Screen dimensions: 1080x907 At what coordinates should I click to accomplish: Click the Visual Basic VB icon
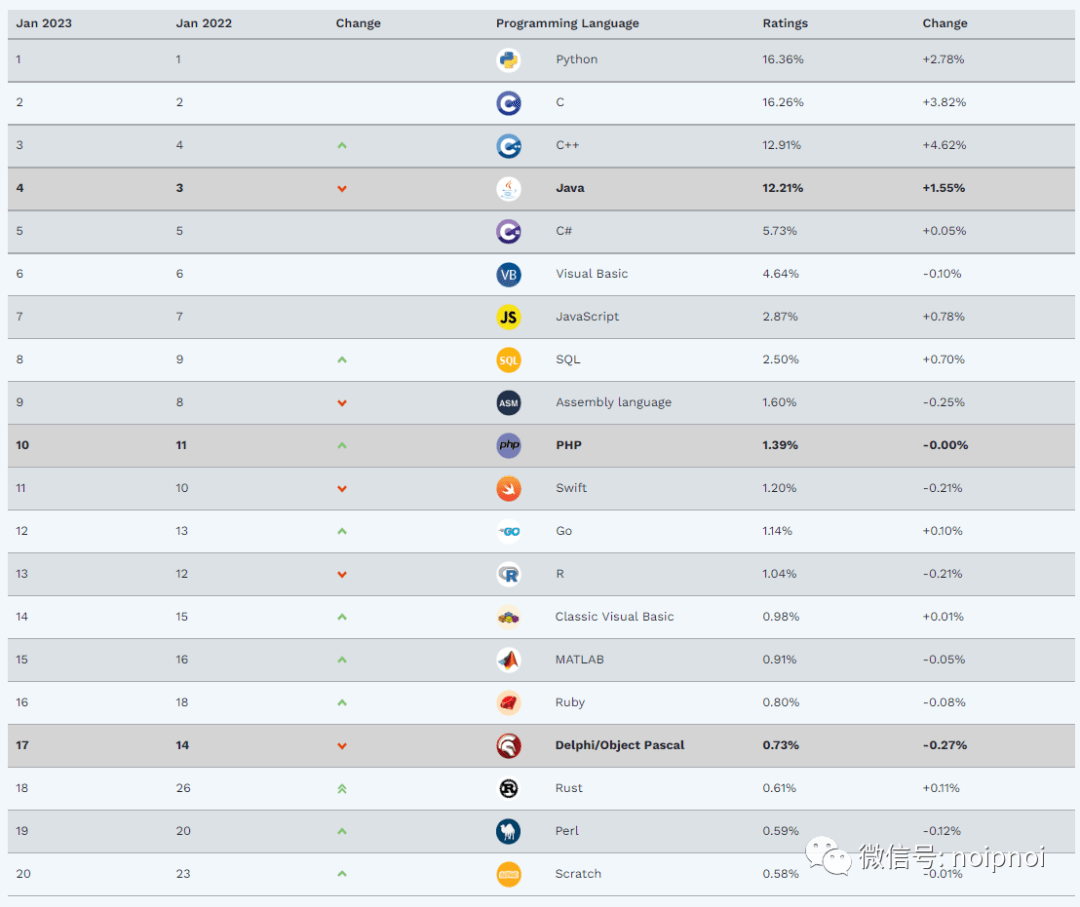509,274
